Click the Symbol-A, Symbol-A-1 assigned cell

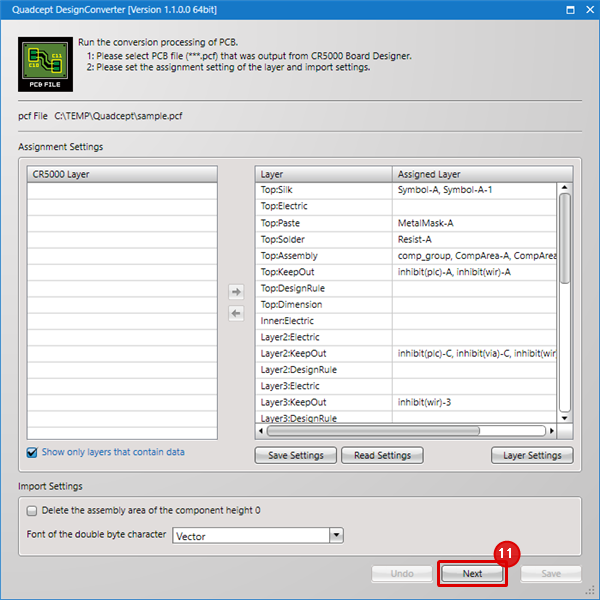[474, 190]
